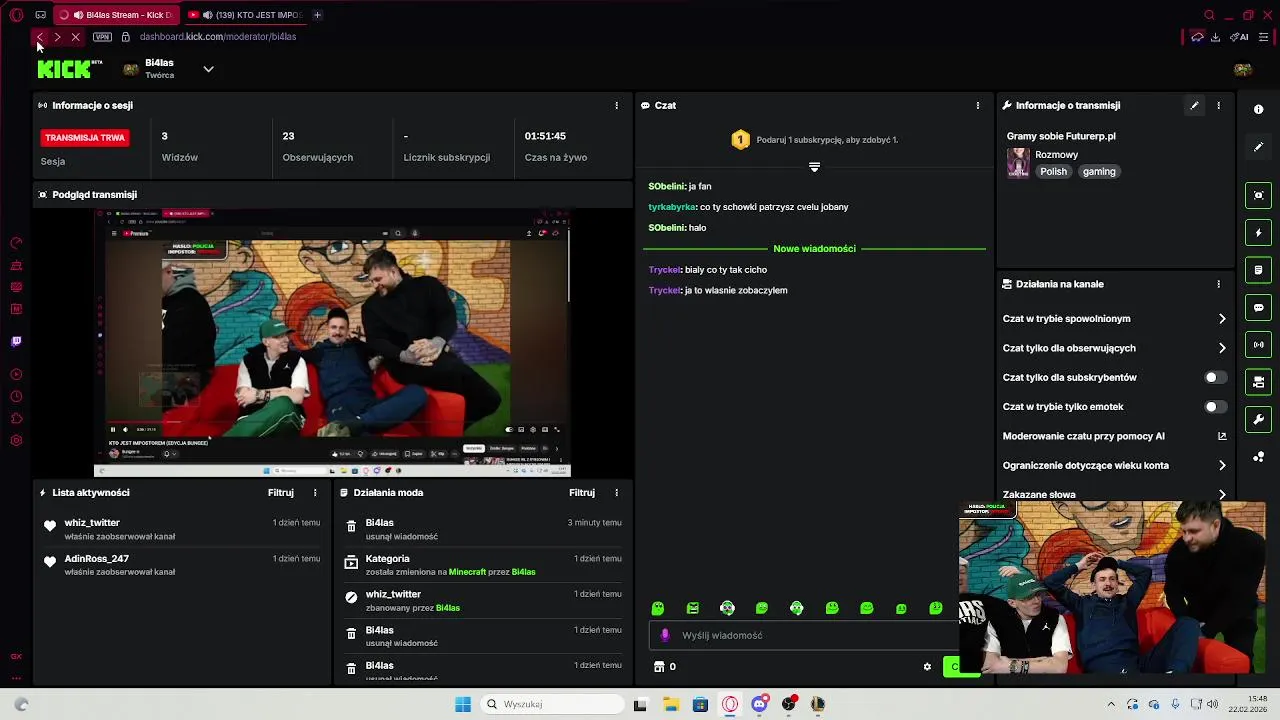Toggle the stream preview widget icon in sidebar
The height and width of the screenshot is (720, 1280).
1259,195
